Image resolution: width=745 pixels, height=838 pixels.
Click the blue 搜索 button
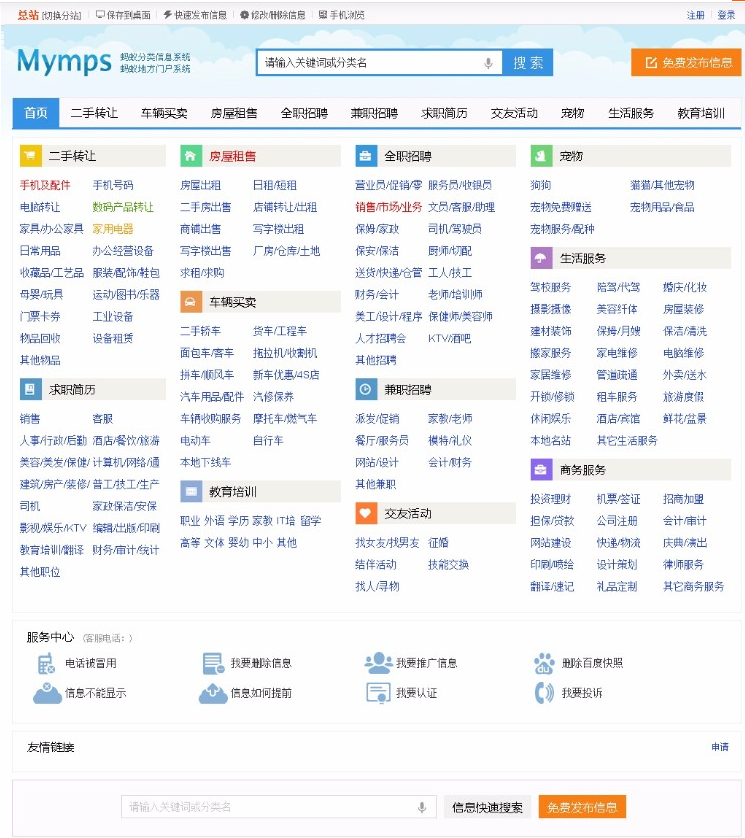[x=527, y=63]
